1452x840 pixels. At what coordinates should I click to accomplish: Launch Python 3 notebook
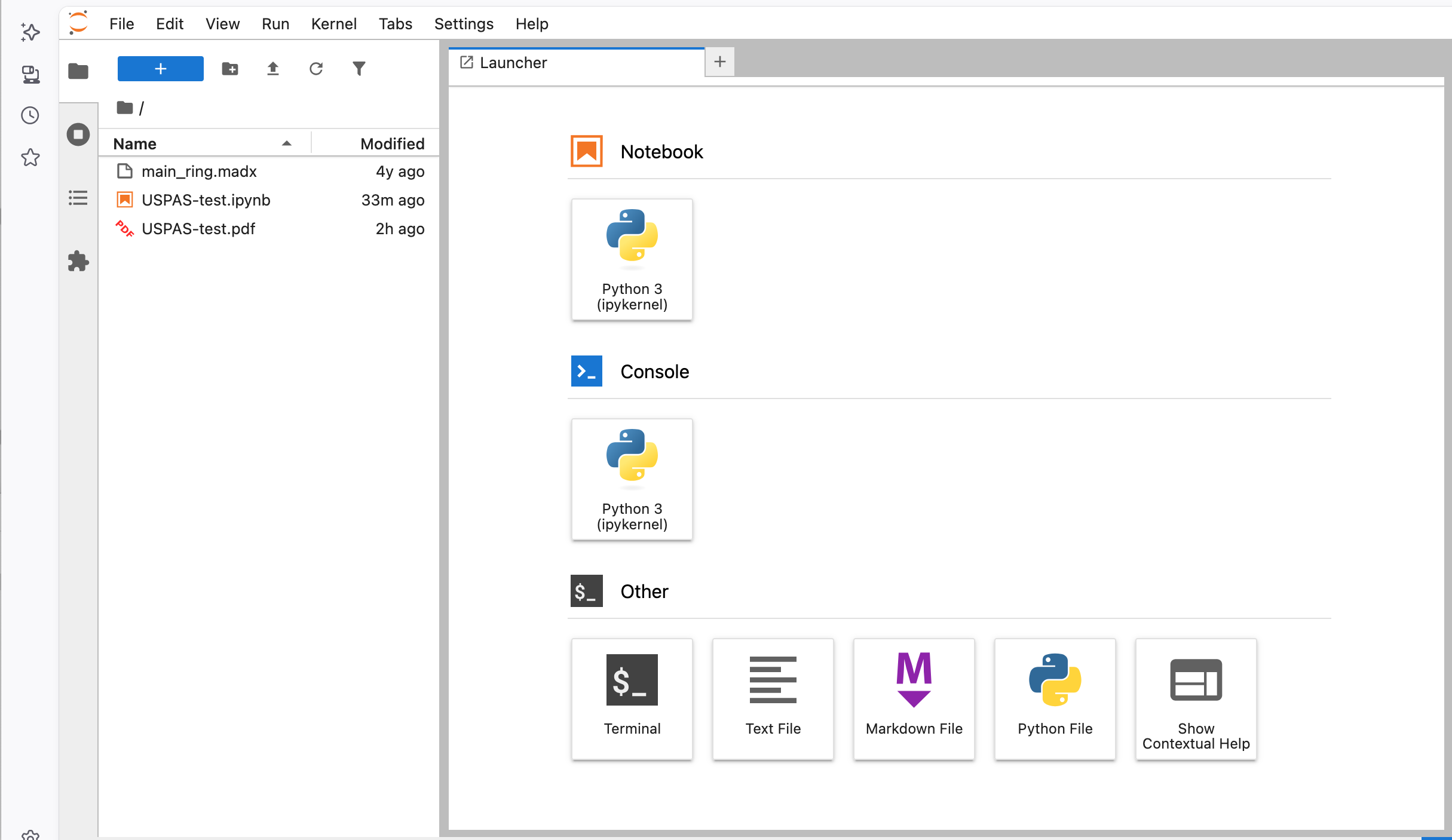coord(632,260)
